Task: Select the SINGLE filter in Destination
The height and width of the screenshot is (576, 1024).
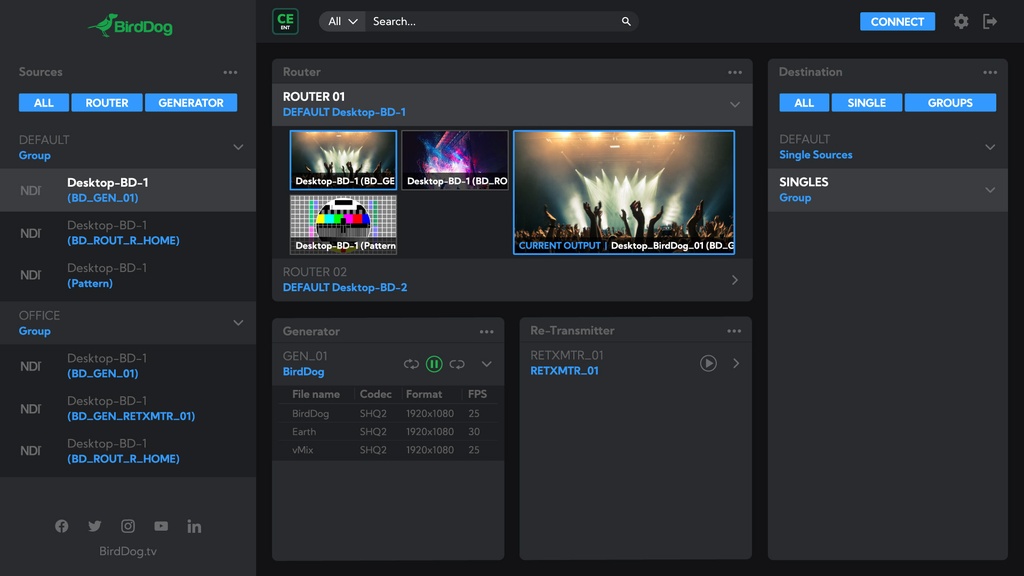Action: (867, 102)
